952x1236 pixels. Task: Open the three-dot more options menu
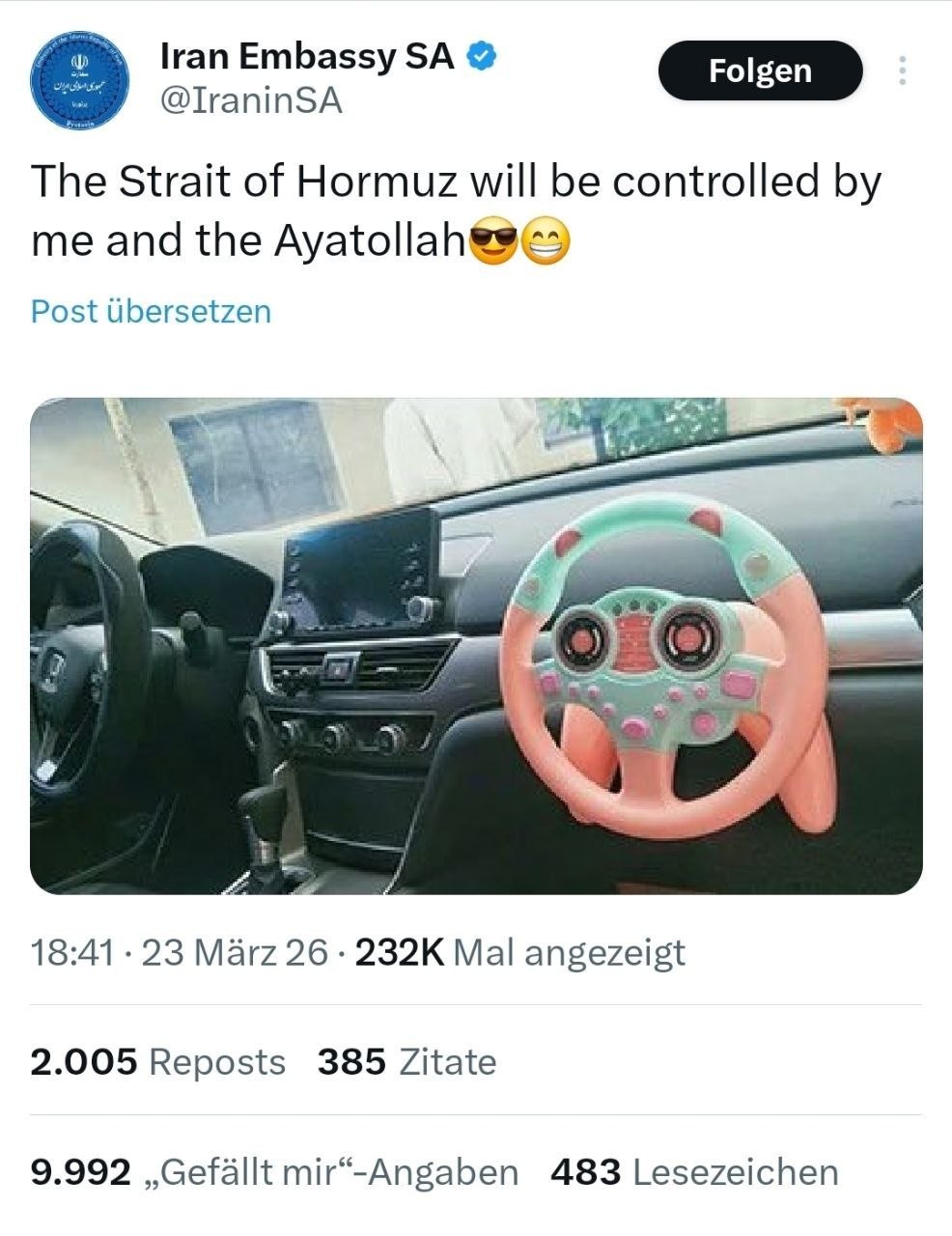point(902,70)
